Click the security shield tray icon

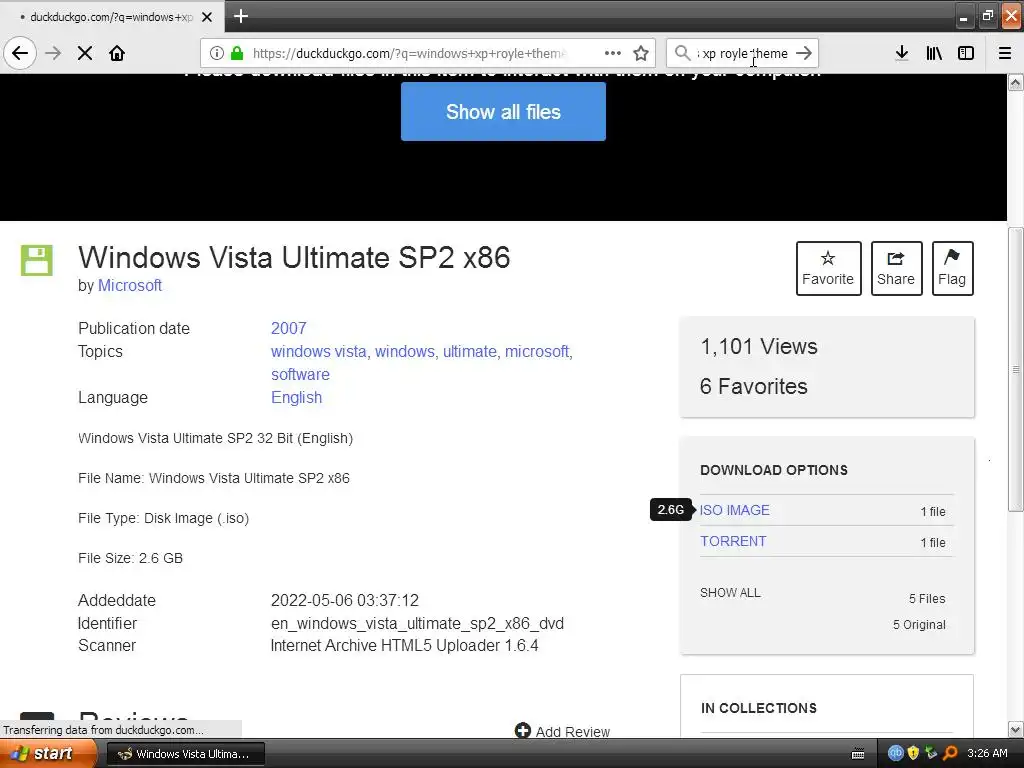point(913,753)
